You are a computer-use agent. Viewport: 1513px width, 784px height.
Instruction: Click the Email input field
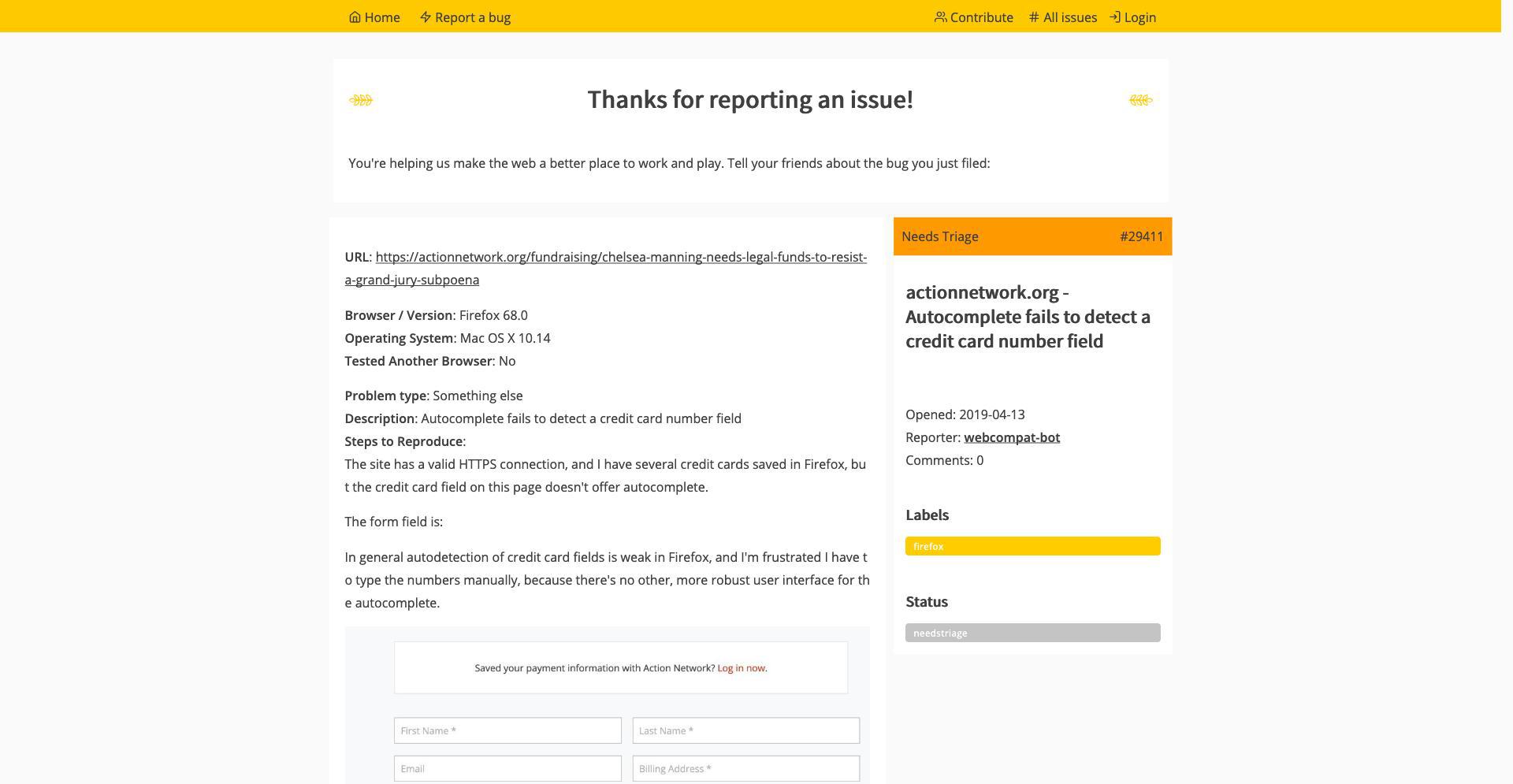[507, 768]
